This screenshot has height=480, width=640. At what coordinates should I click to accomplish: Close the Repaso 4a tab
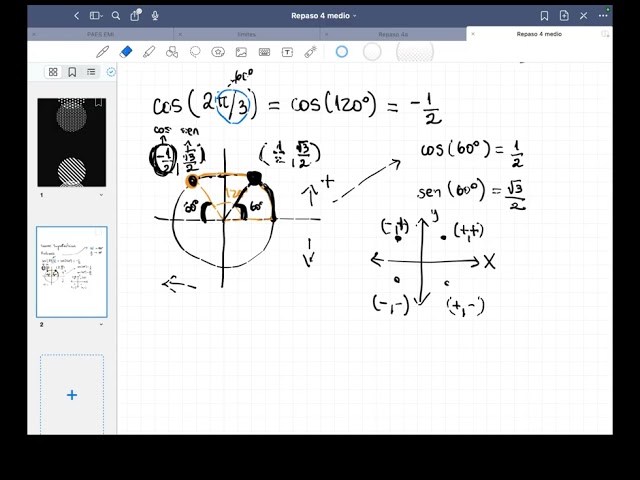coord(326,34)
